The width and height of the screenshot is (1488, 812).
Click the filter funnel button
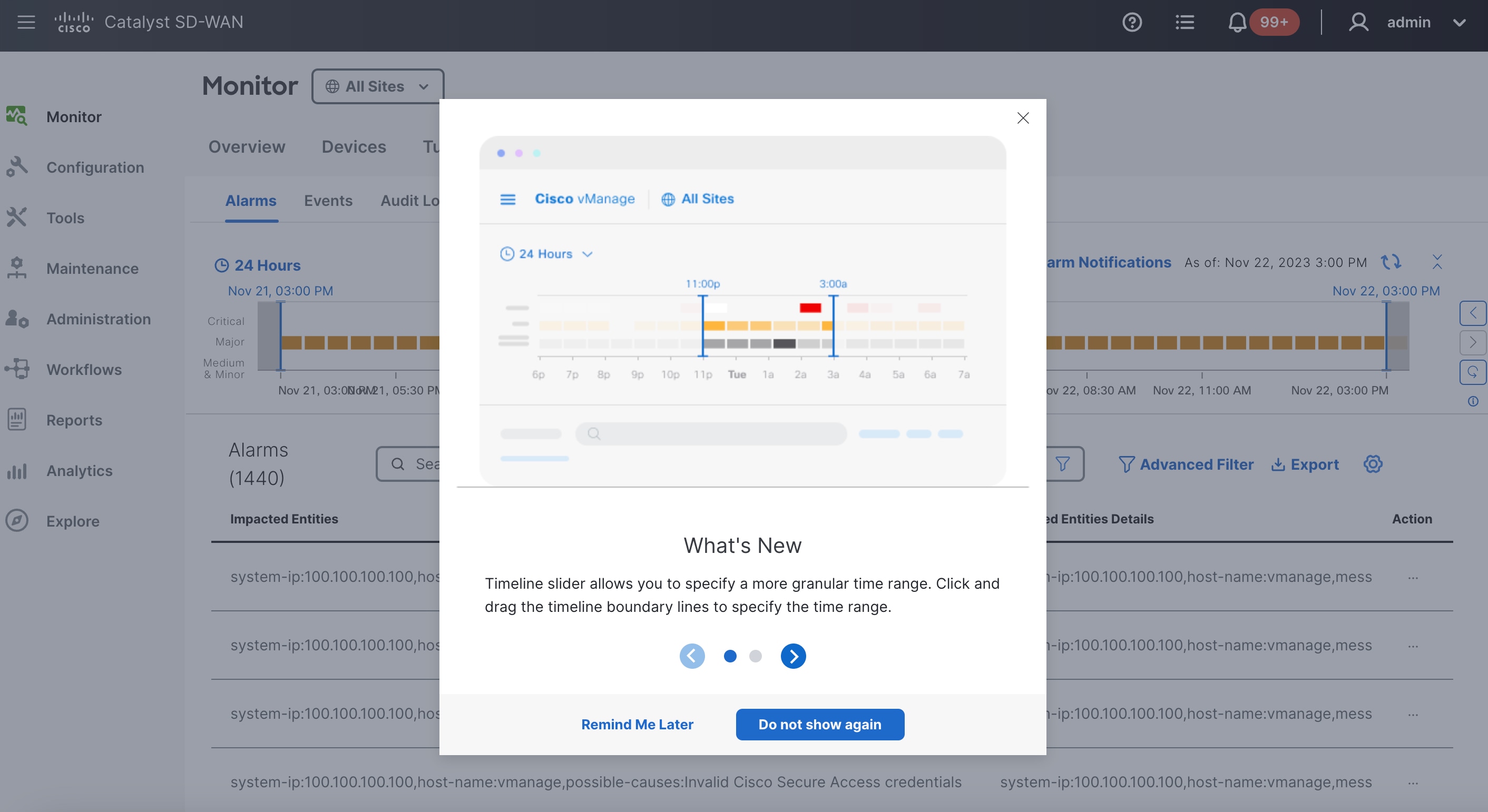point(1063,464)
